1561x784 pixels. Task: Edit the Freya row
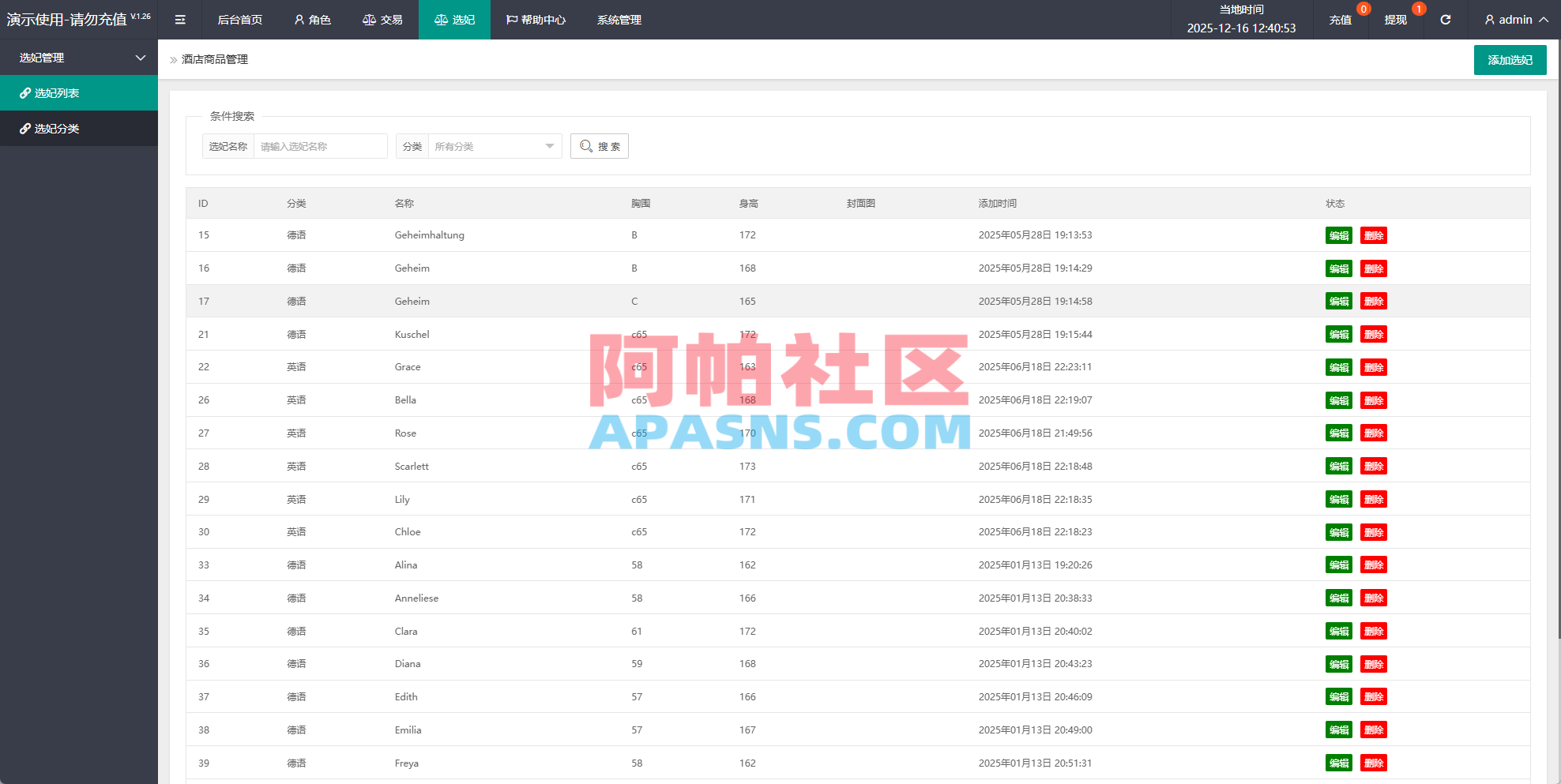(1339, 763)
